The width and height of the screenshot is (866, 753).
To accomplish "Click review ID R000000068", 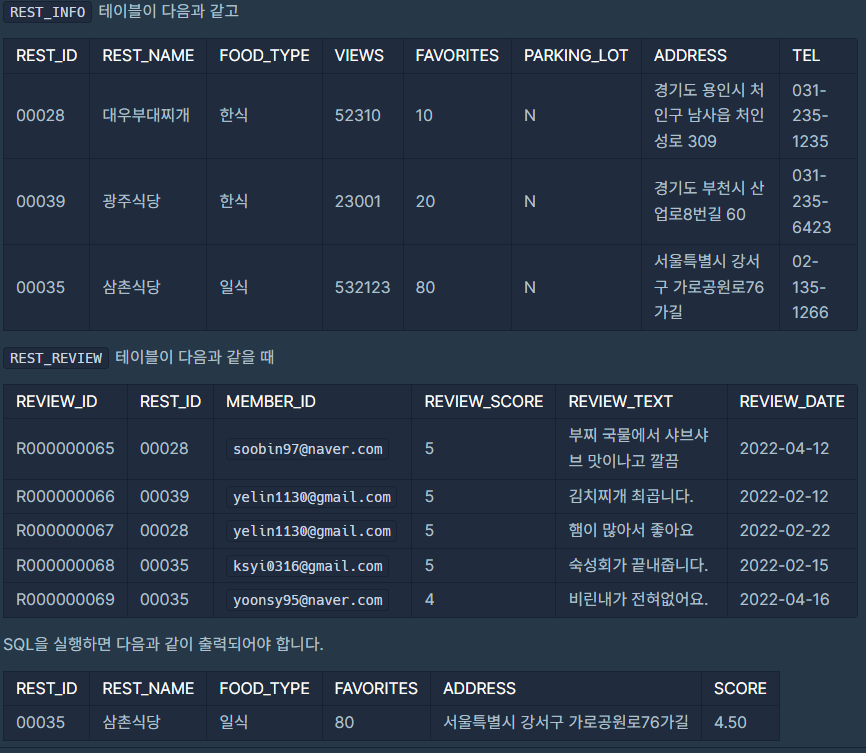I will click(x=65, y=566).
